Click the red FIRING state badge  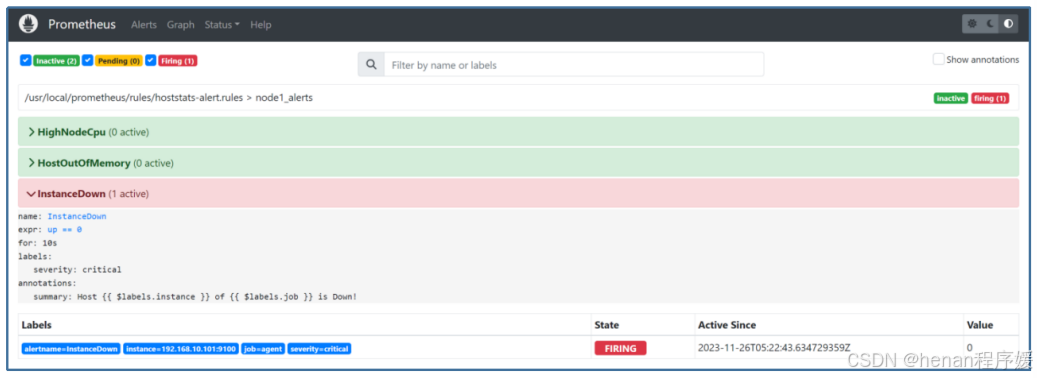point(620,348)
